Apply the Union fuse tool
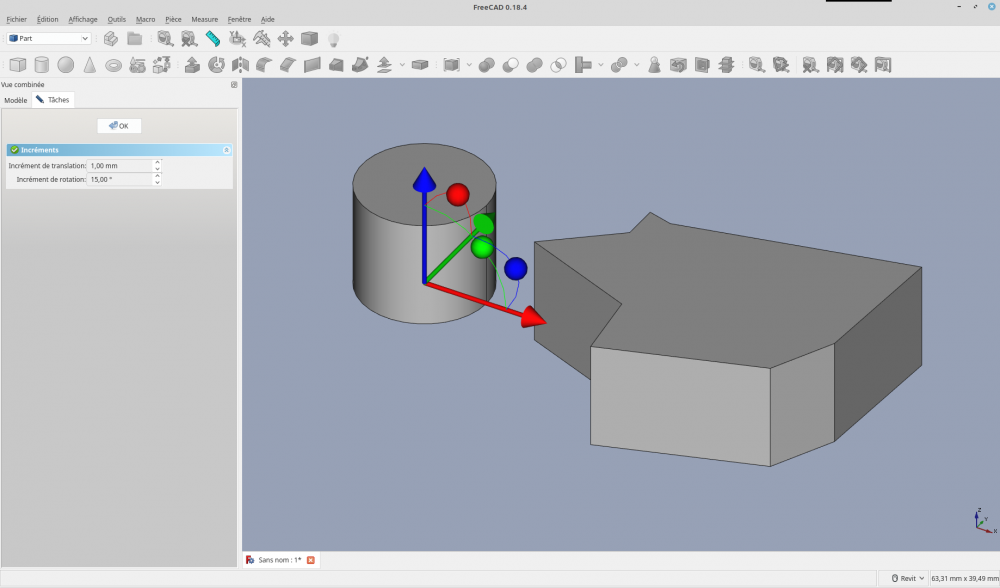This screenshot has height=588, width=1000. tap(534, 64)
